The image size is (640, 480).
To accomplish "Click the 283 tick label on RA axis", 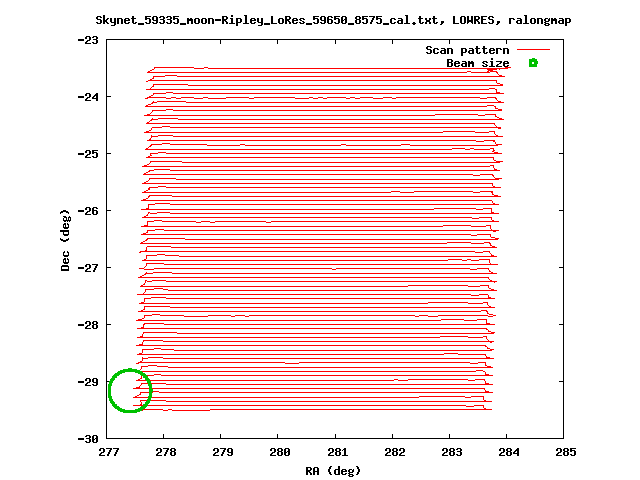I will coord(452,452).
